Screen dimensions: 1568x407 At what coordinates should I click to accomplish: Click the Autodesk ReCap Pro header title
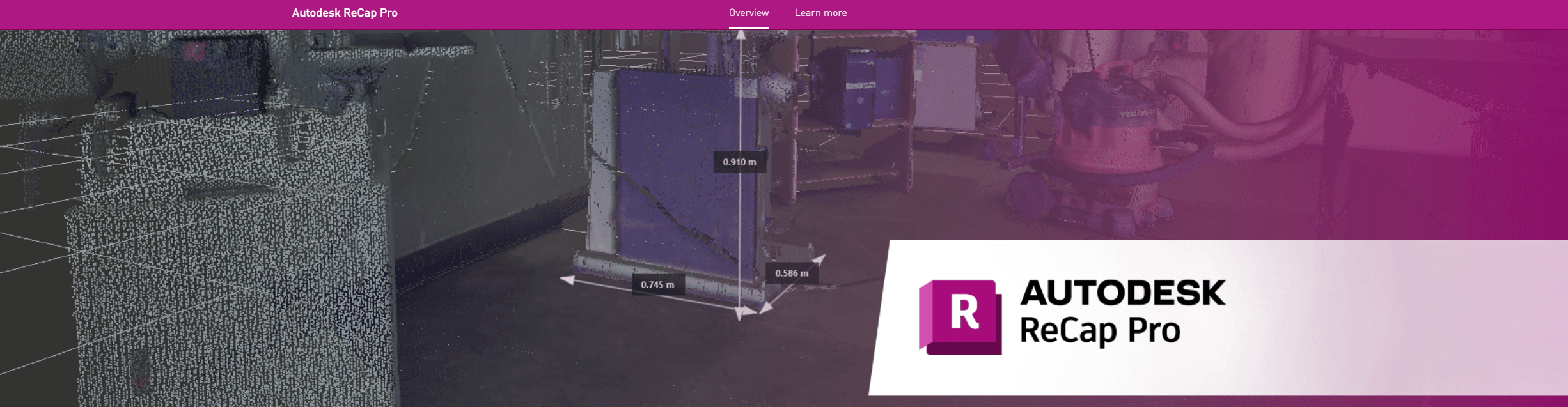pos(345,13)
